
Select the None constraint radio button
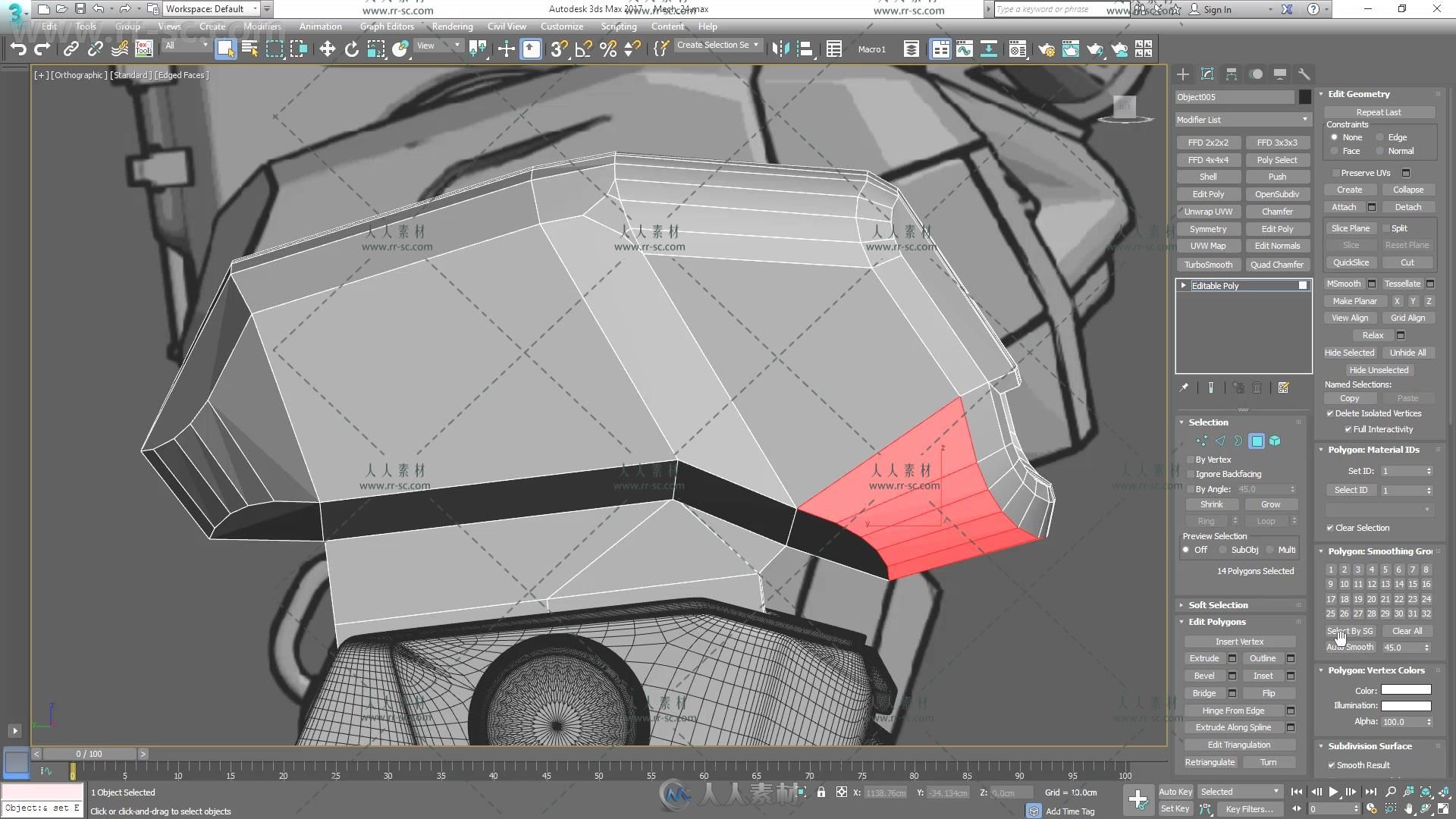click(x=1335, y=137)
